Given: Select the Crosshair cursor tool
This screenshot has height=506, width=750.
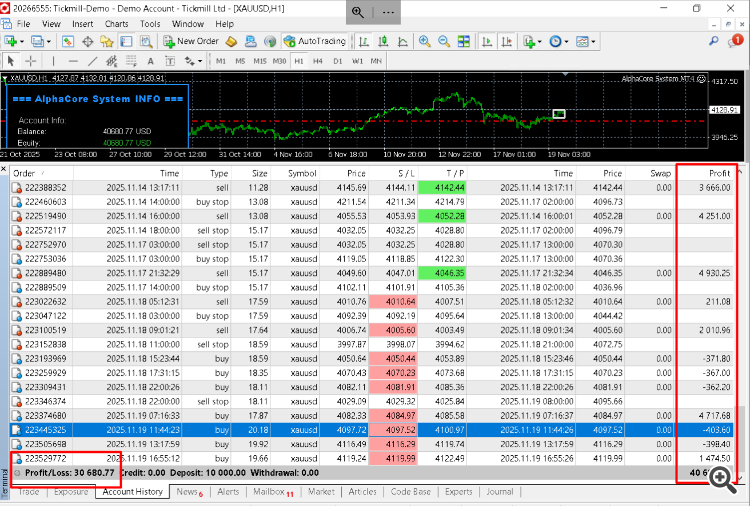Looking at the screenshot, I should click(x=31, y=61).
